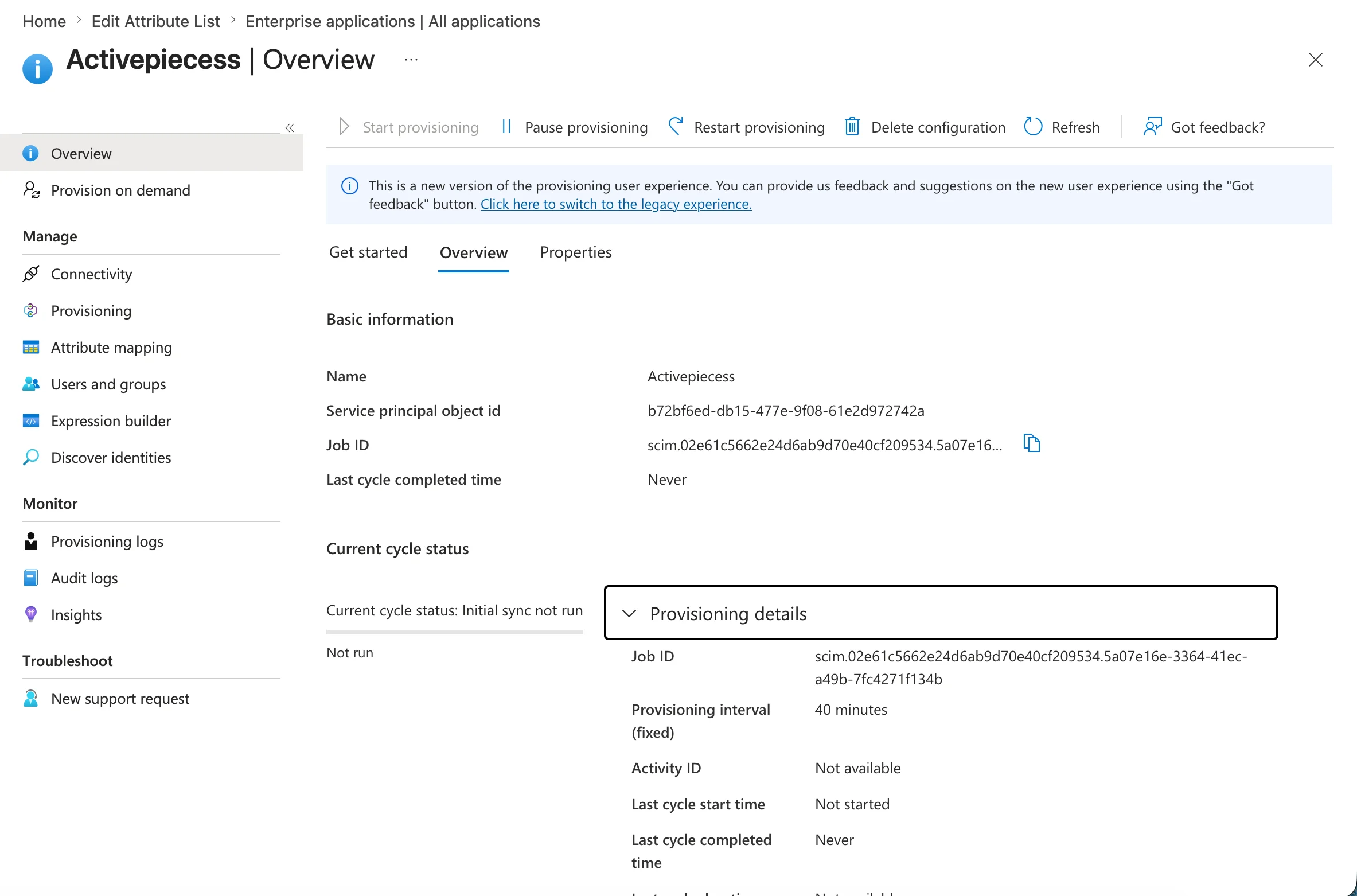Click the Provisioning sidebar icon
The image size is (1357, 896).
30,310
